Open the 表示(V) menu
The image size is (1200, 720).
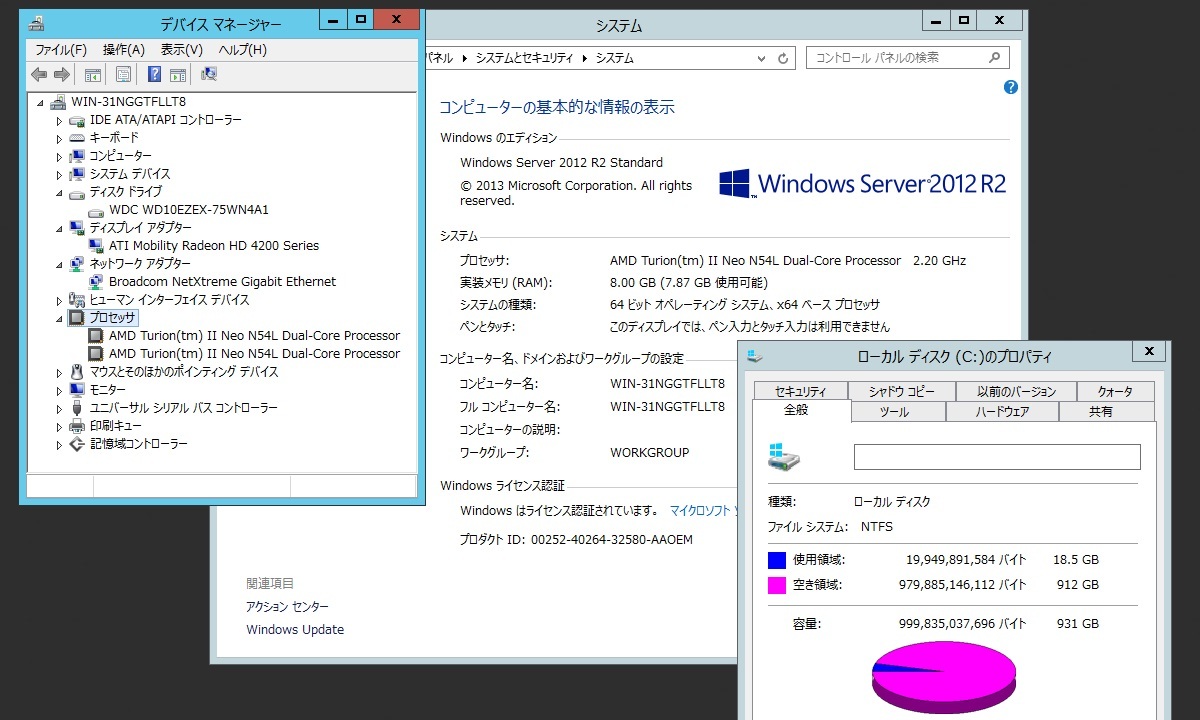coord(182,50)
